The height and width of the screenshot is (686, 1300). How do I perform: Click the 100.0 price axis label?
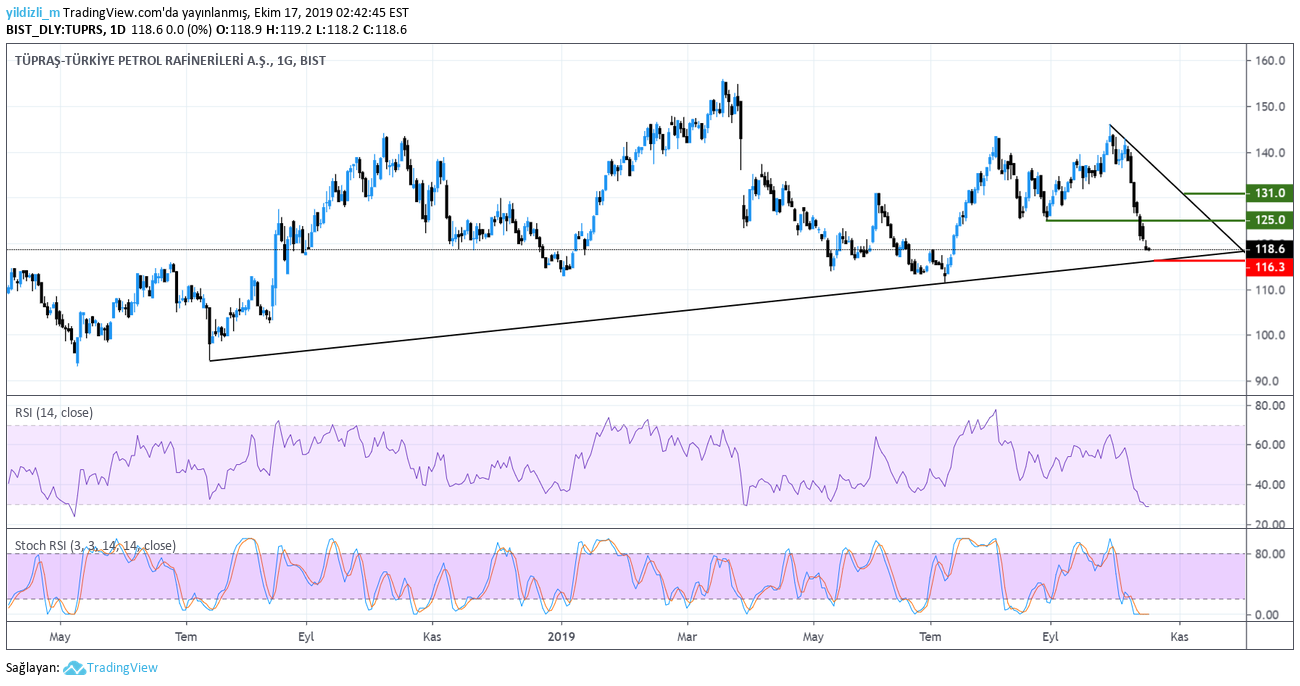click(1272, 335)
